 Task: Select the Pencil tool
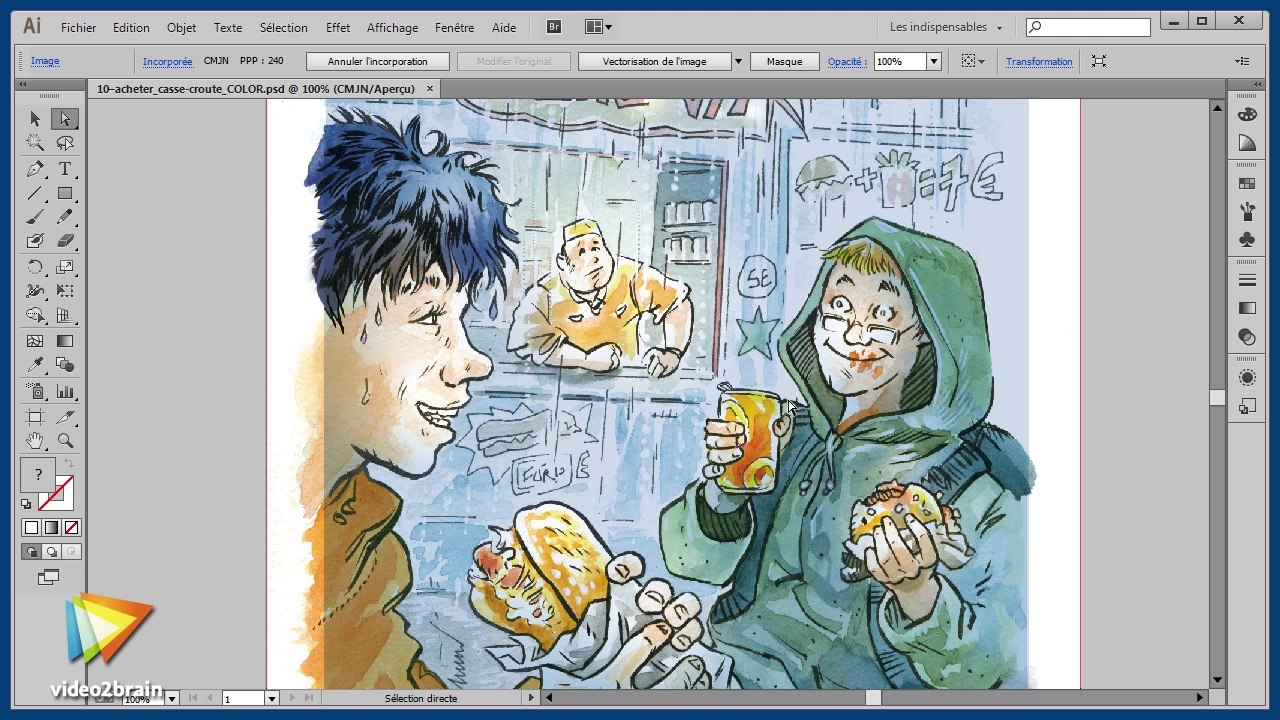coord(65,217)
